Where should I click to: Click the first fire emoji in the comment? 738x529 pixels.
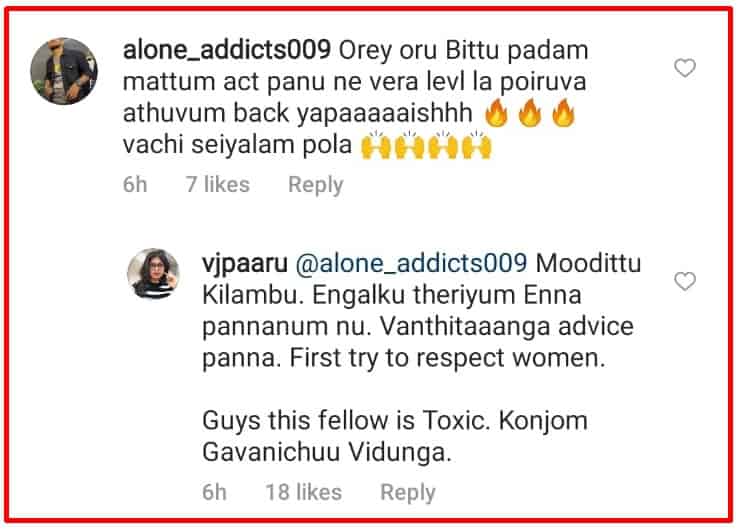(497, 113)
